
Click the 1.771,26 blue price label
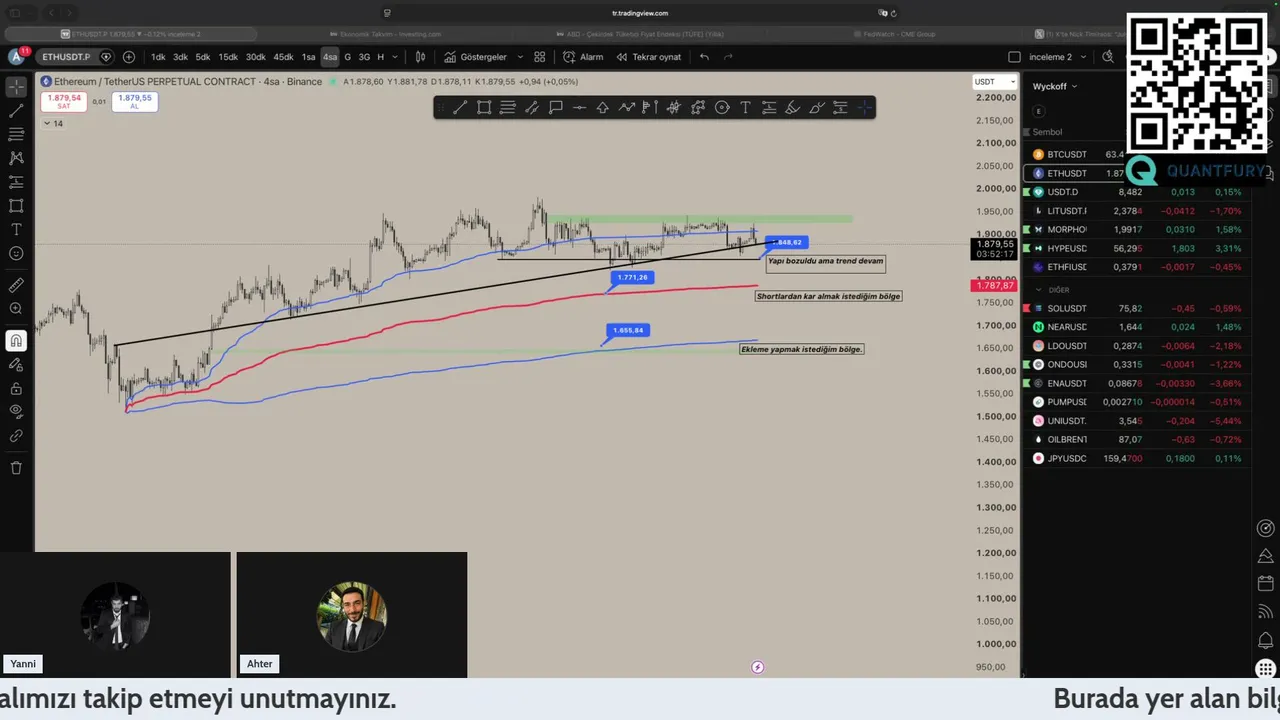tap(632, 277)
